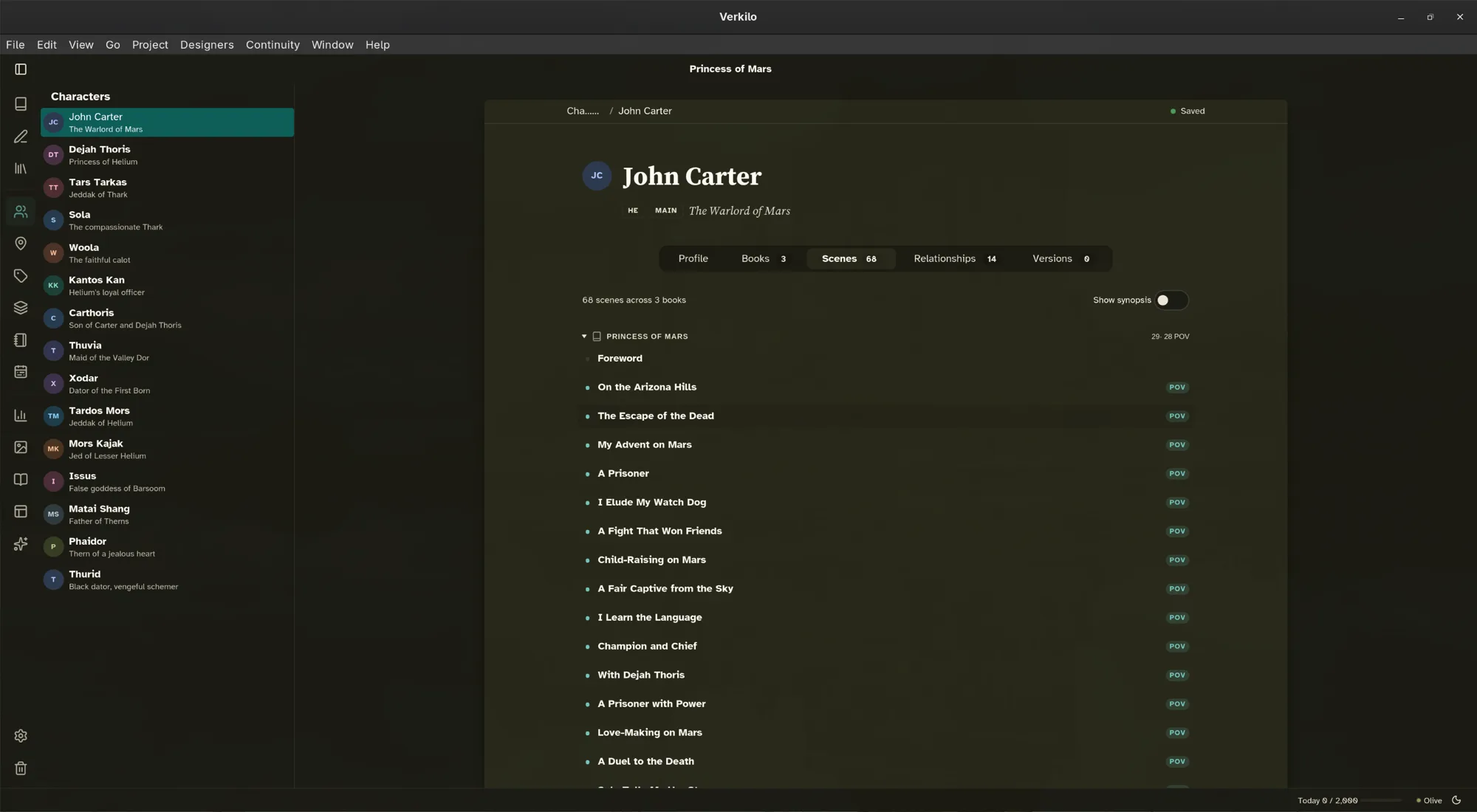
Task: Open the sparkle assistant icon
Action: coord(21,544)
